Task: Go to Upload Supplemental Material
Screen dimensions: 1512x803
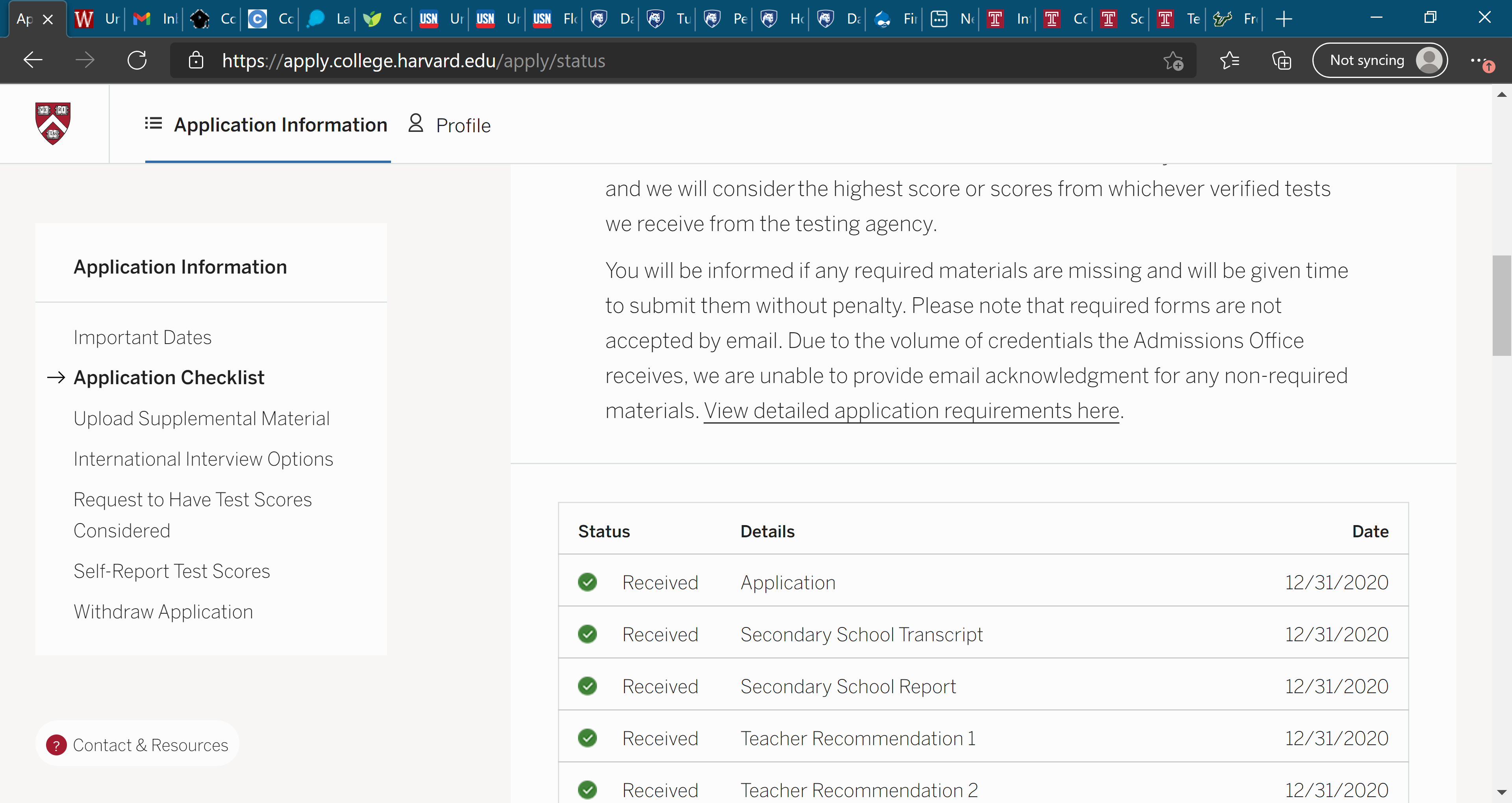Action: click(201, 418)
